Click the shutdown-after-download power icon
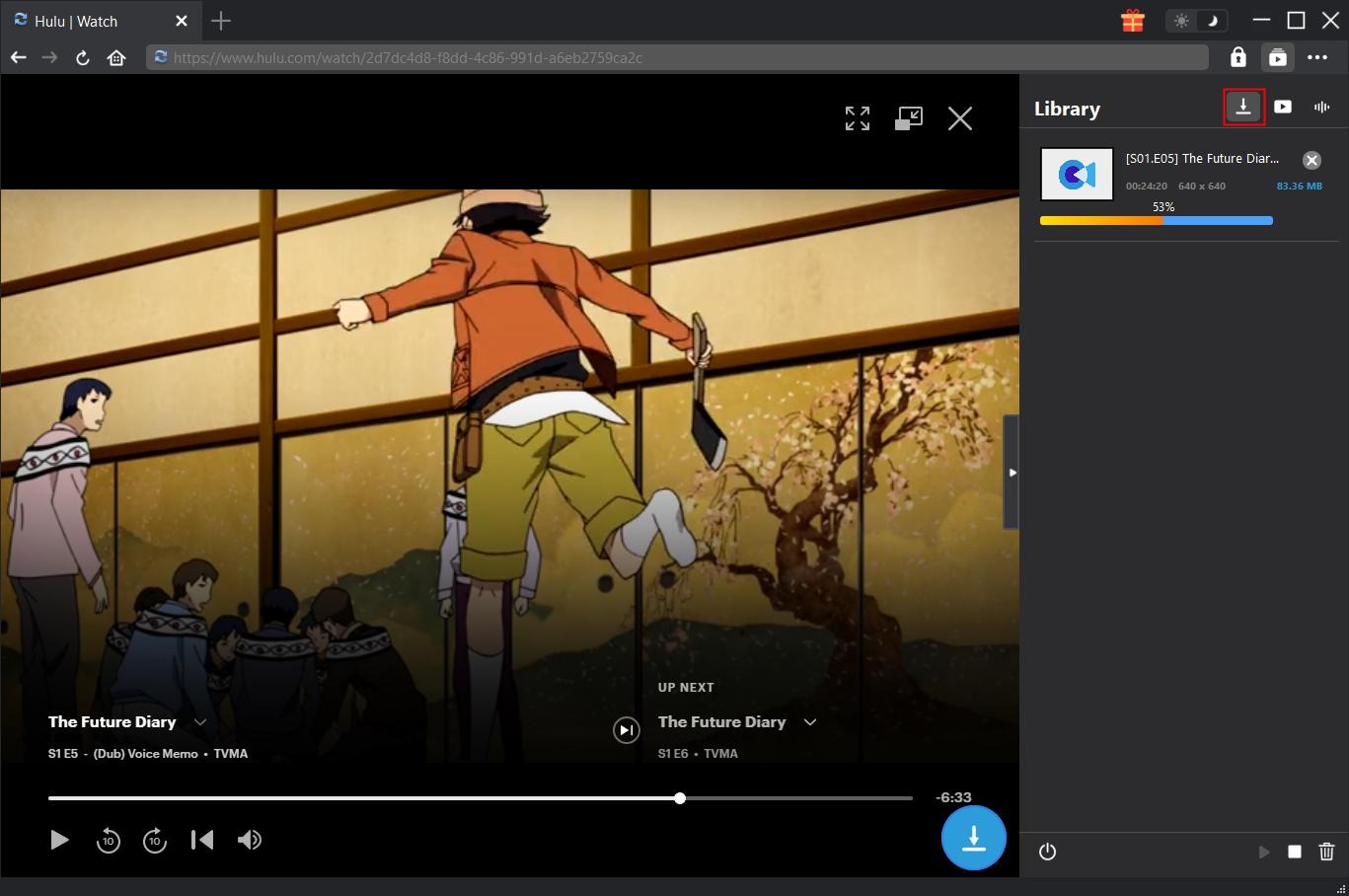This screenshot has width=1349, height=896. (1046, 852)
